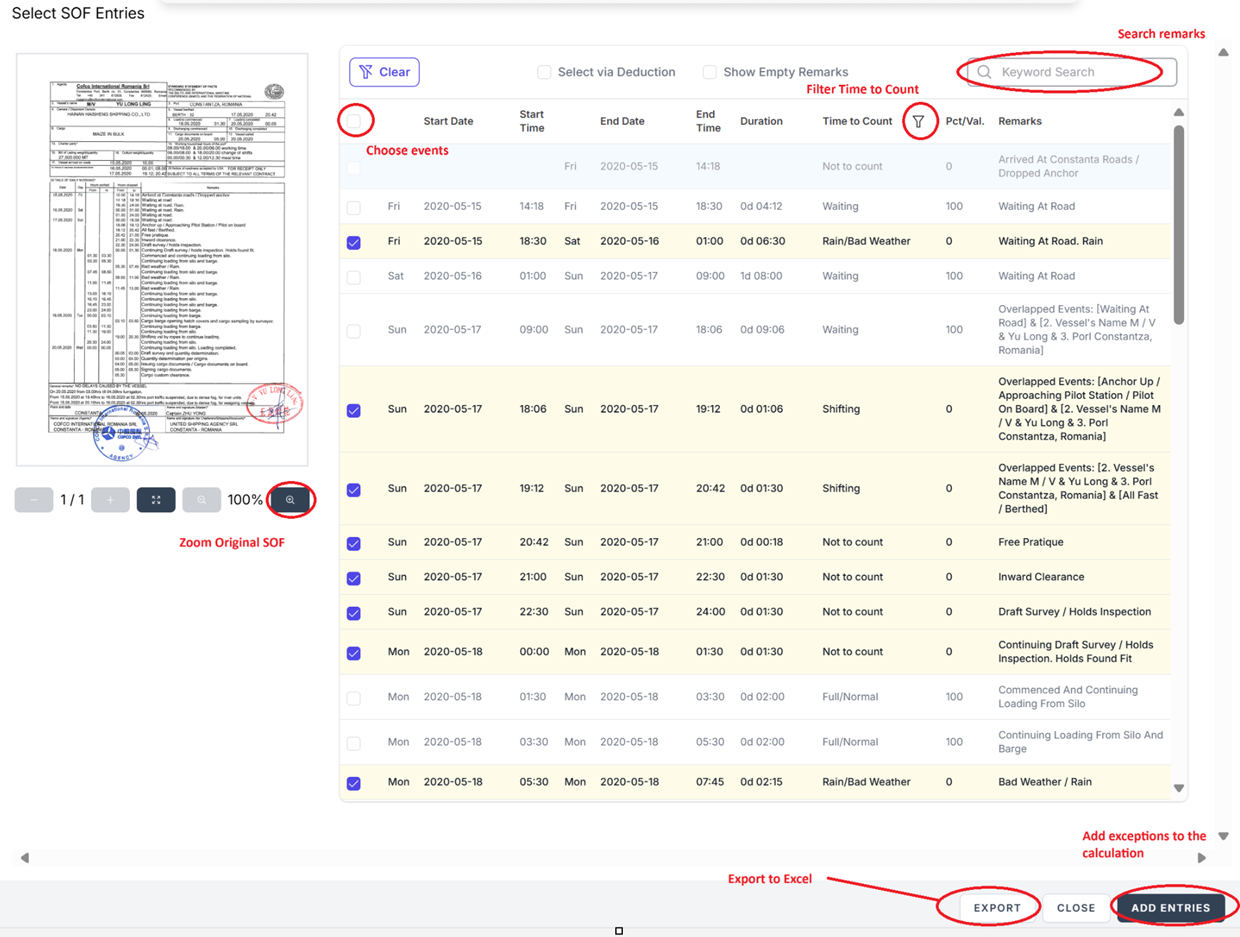The width and height of the screenshot is (1240, 937).
Task: Click the Select SOF Entries title
Action: coord(78,14)
